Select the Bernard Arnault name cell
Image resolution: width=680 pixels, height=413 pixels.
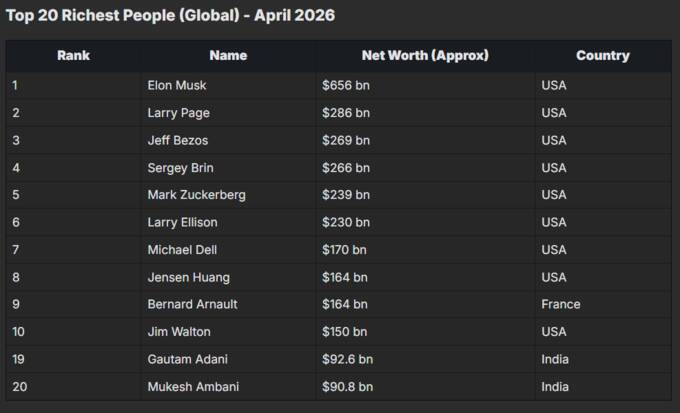tap(229, 305)
